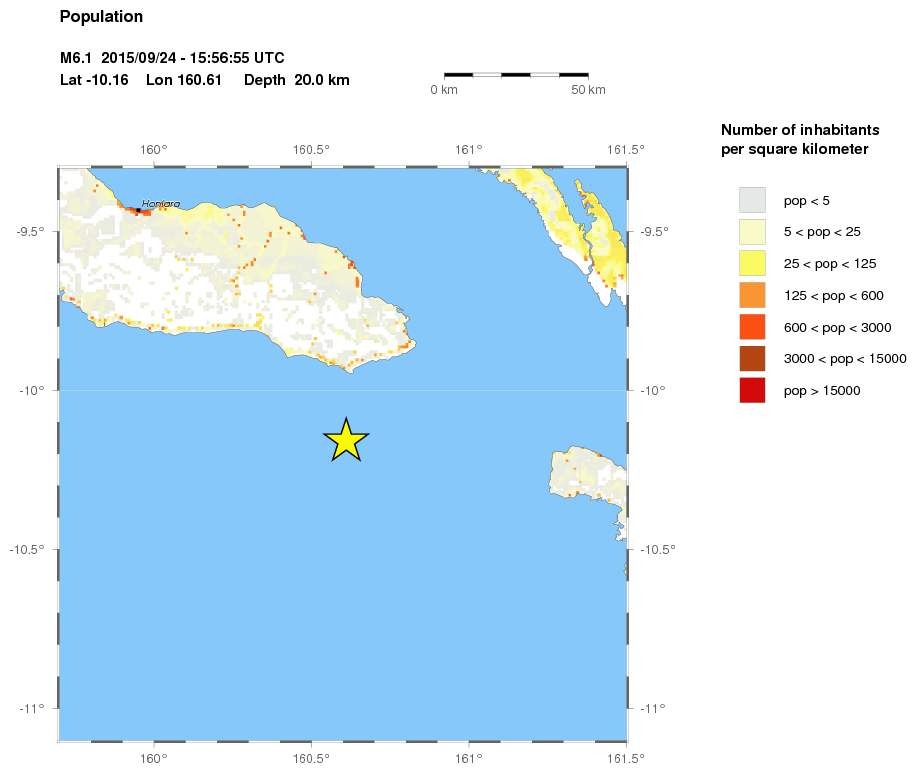Select the red 'pop > 15000' legend swatch
This screenshot has height=773, width=917.
[x=752, y=391]
